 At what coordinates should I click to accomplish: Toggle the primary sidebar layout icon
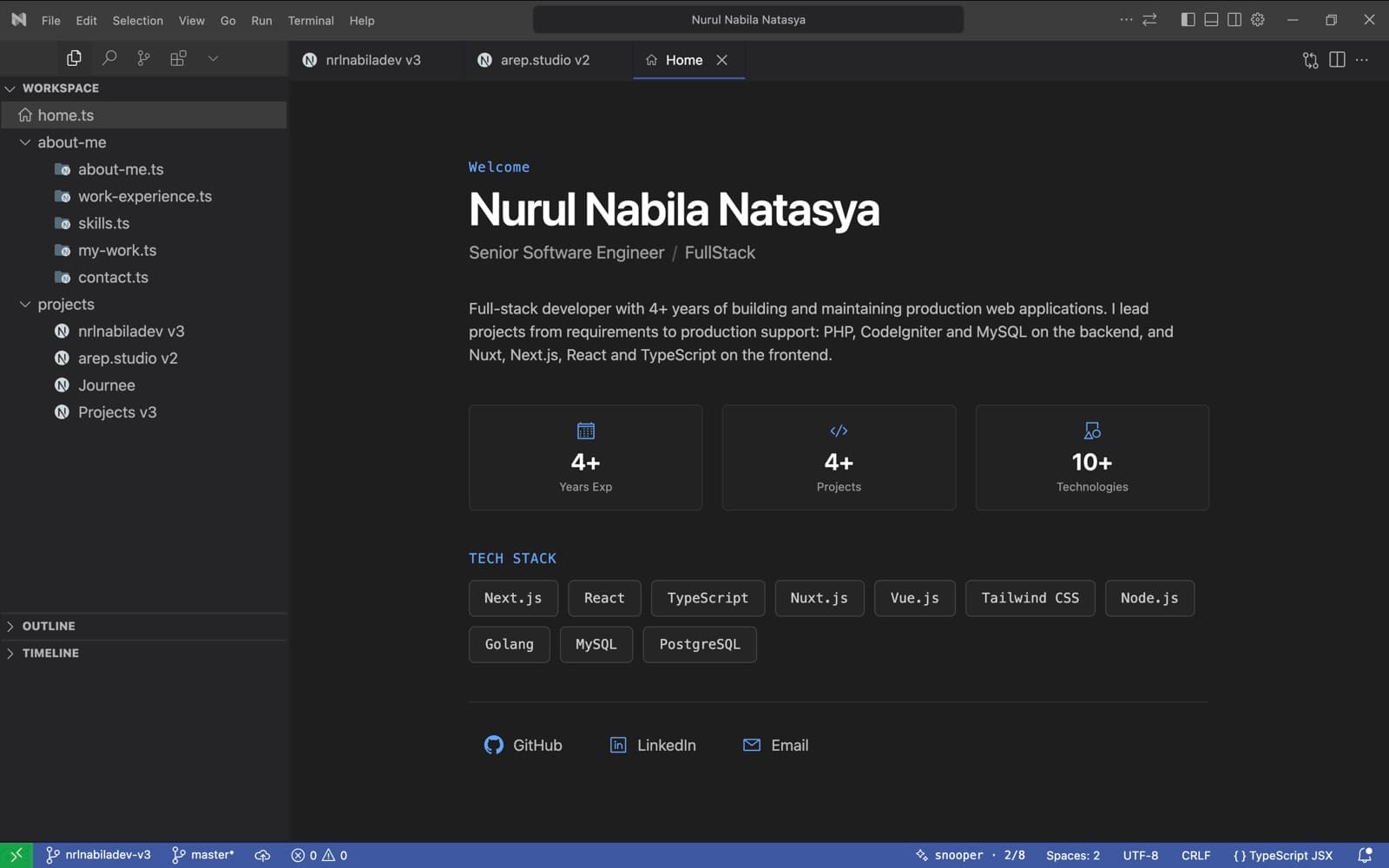(1188, 19)
